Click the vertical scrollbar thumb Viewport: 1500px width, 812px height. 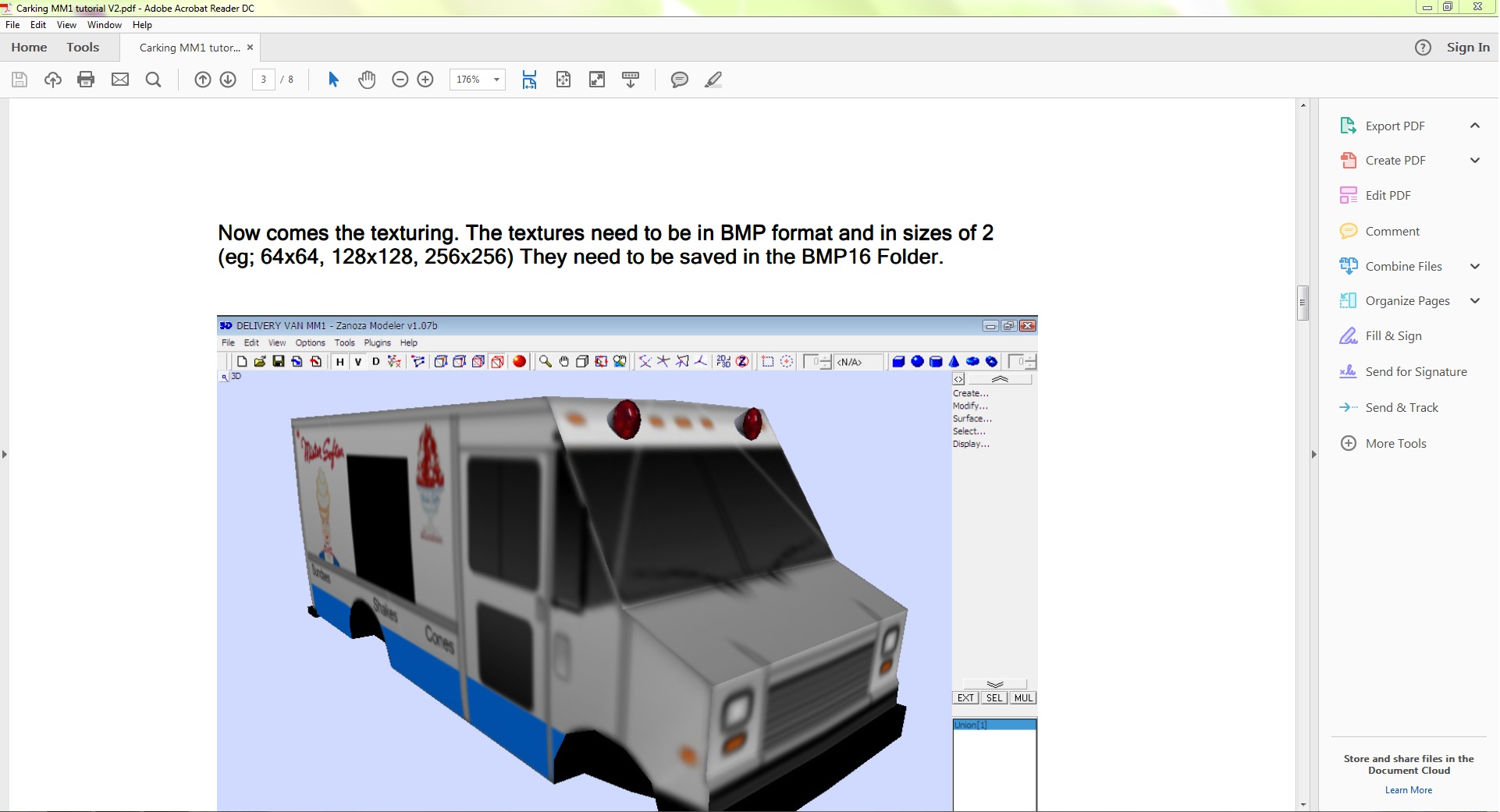click(1303, 303)
